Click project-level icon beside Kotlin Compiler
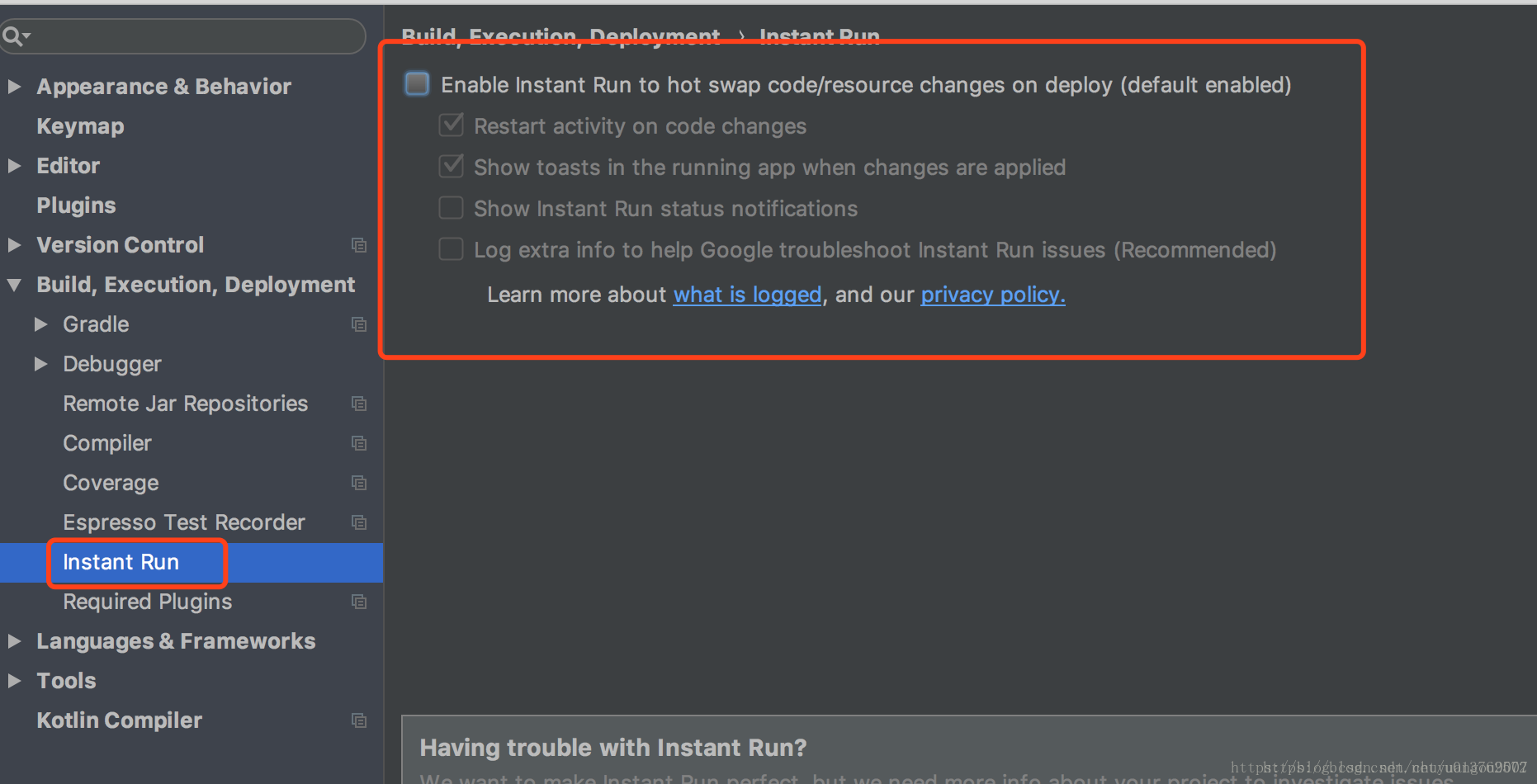1537x784 pixels. point(359,720)
